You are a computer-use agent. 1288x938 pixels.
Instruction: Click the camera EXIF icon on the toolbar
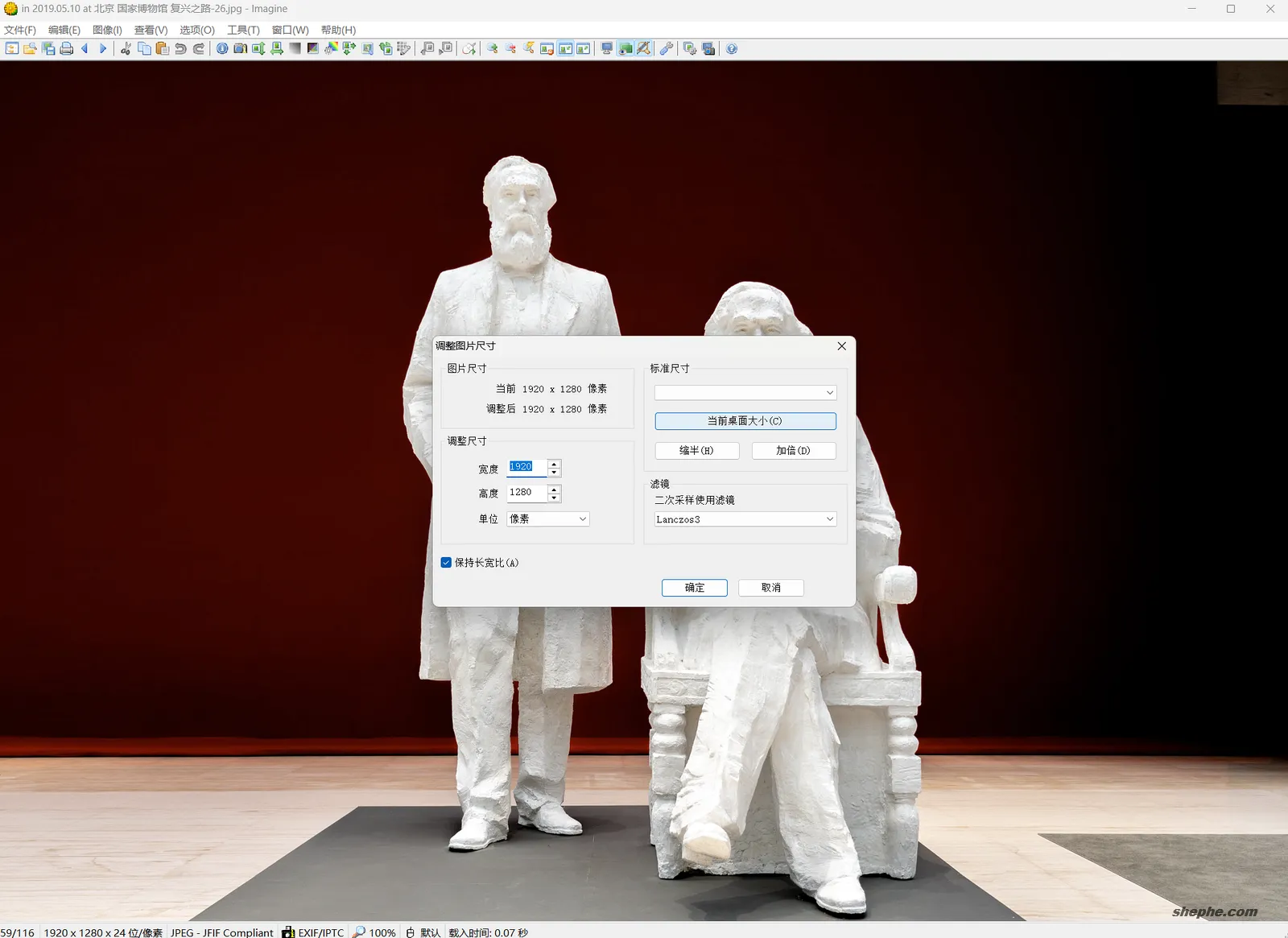240,48
